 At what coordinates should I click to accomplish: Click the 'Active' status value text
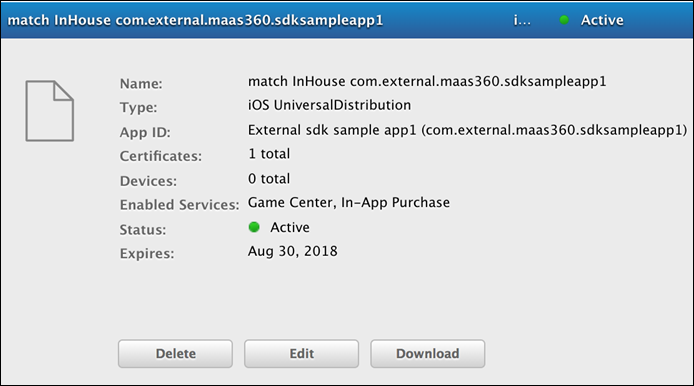[290, 228]
